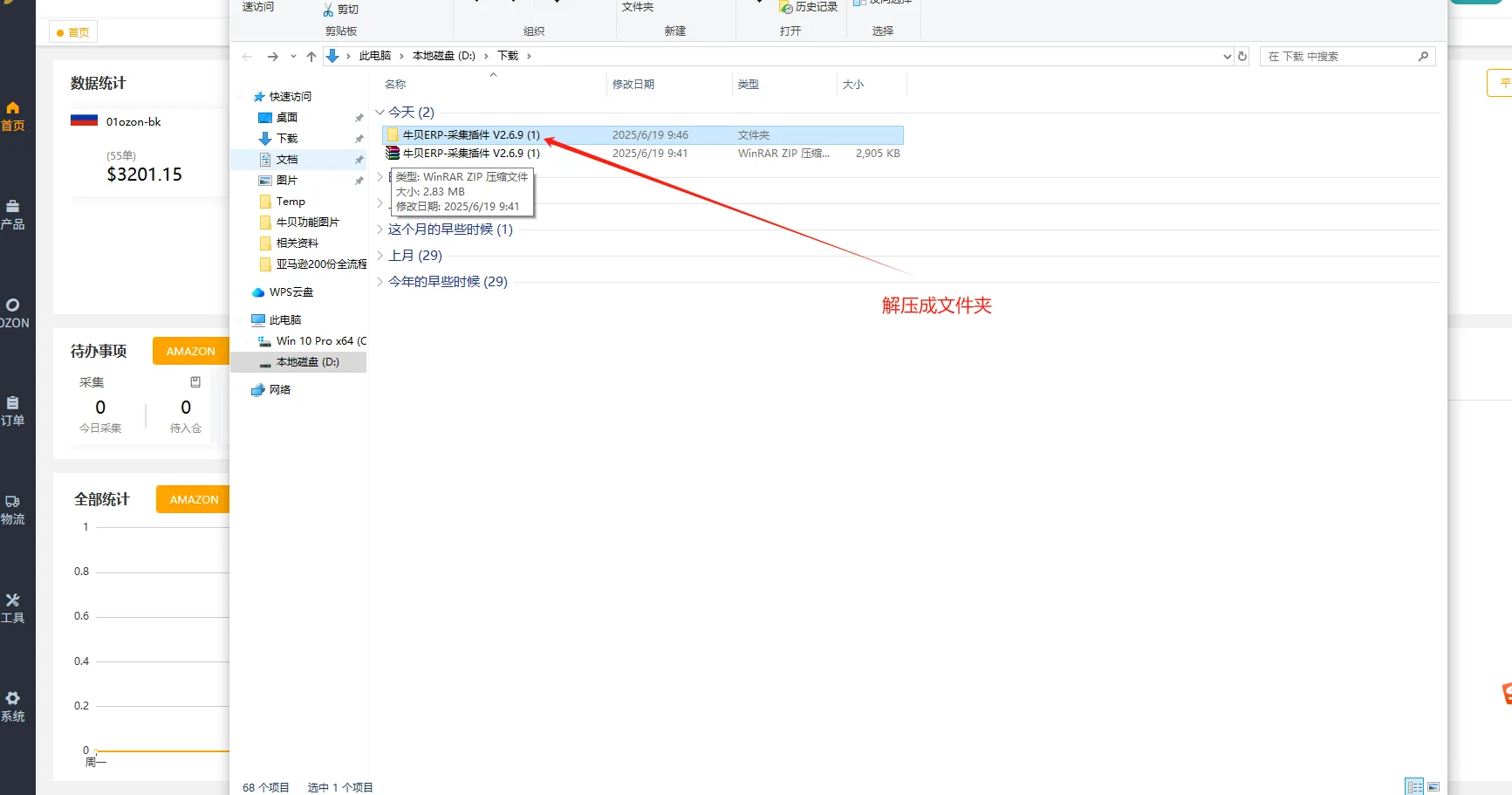Click the pin icon beside 文档
Image resolution: width=1512 pixels, height=795 pixels.
click(x=359, y=160)
